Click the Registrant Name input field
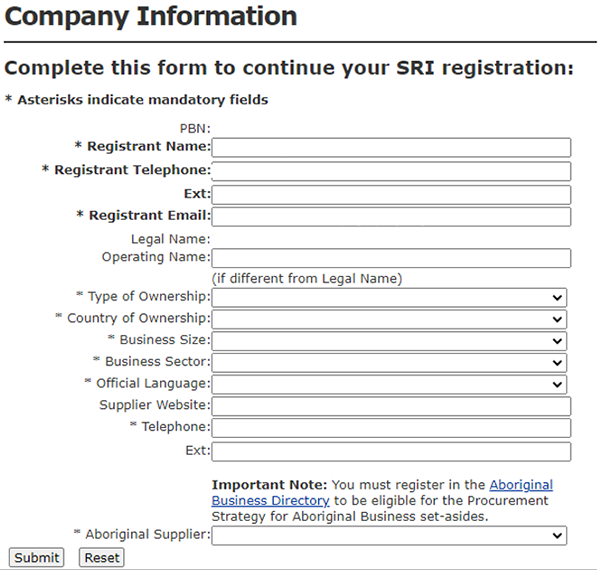The height and width of the screenshot is (570, 600). pyautogui.click(x=391, y=148)
